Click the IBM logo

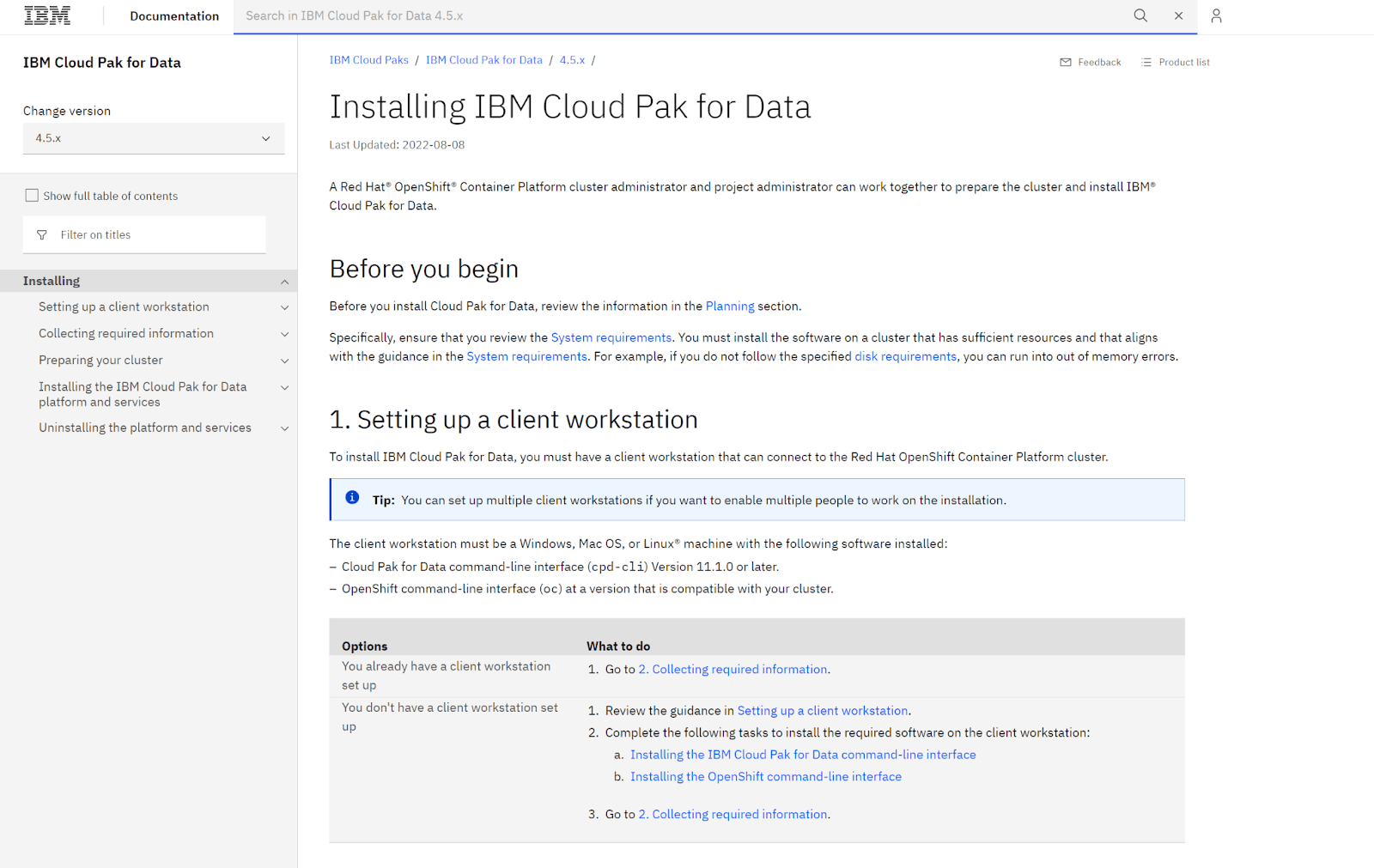(x=47, y=15)
